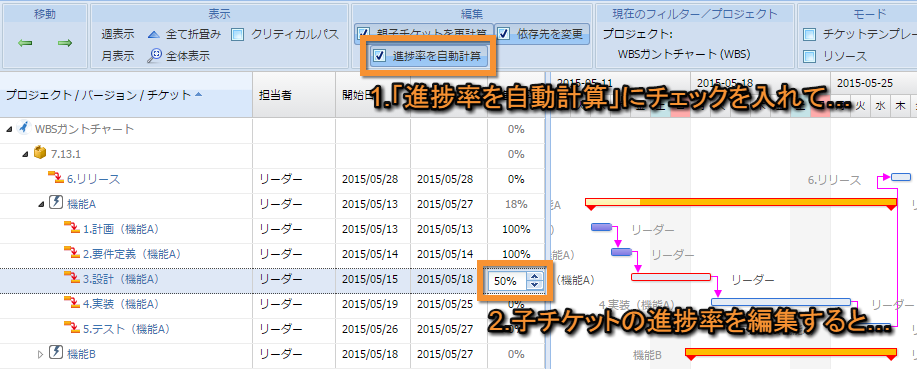Image resolution: width=917 pixels, height=369 pixels.
Task: Click the 全て折畳み collapse-all icon
Action: pyautogui.click(x=154, y=35)
